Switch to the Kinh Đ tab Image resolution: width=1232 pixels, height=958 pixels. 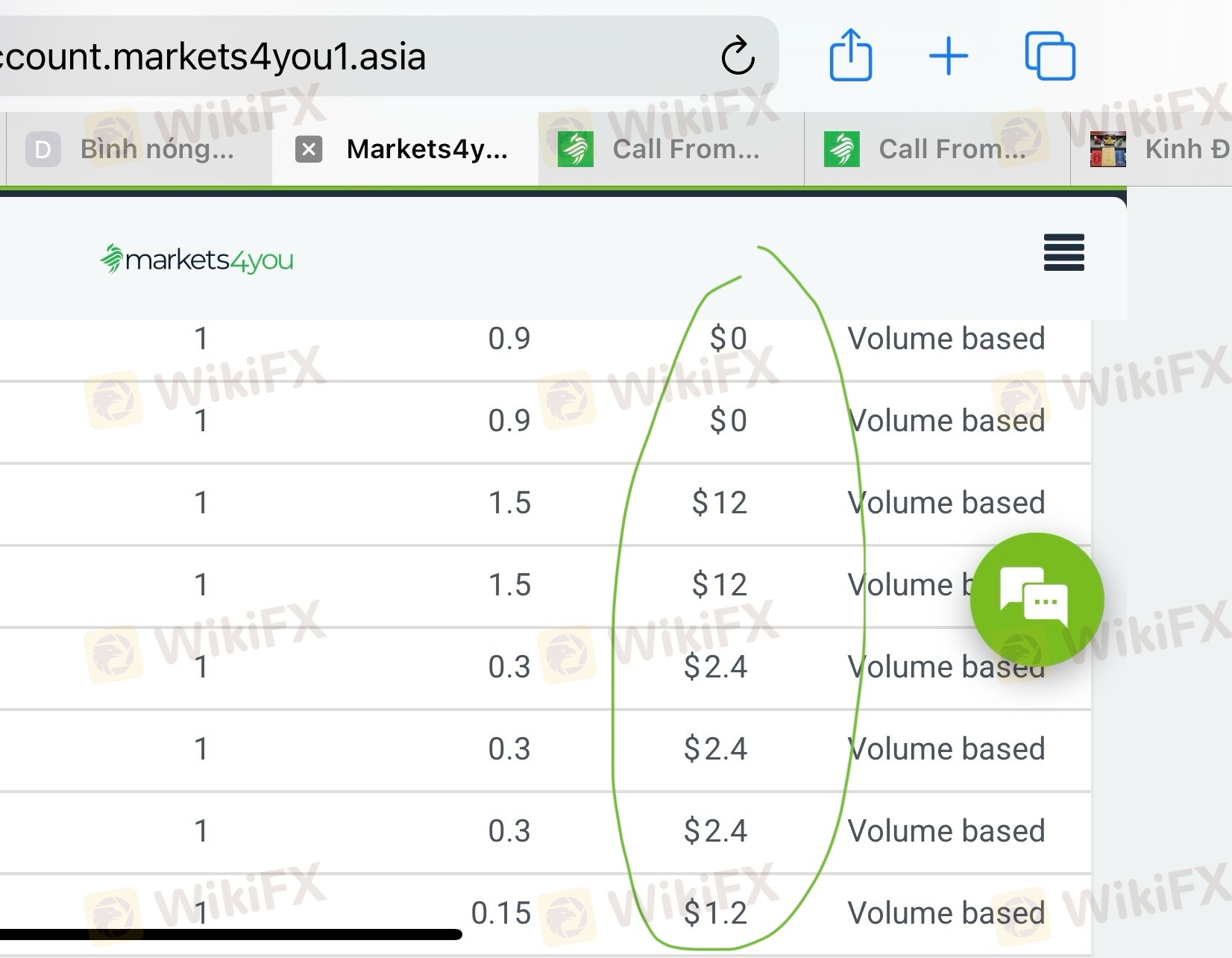coord(1163,149)
